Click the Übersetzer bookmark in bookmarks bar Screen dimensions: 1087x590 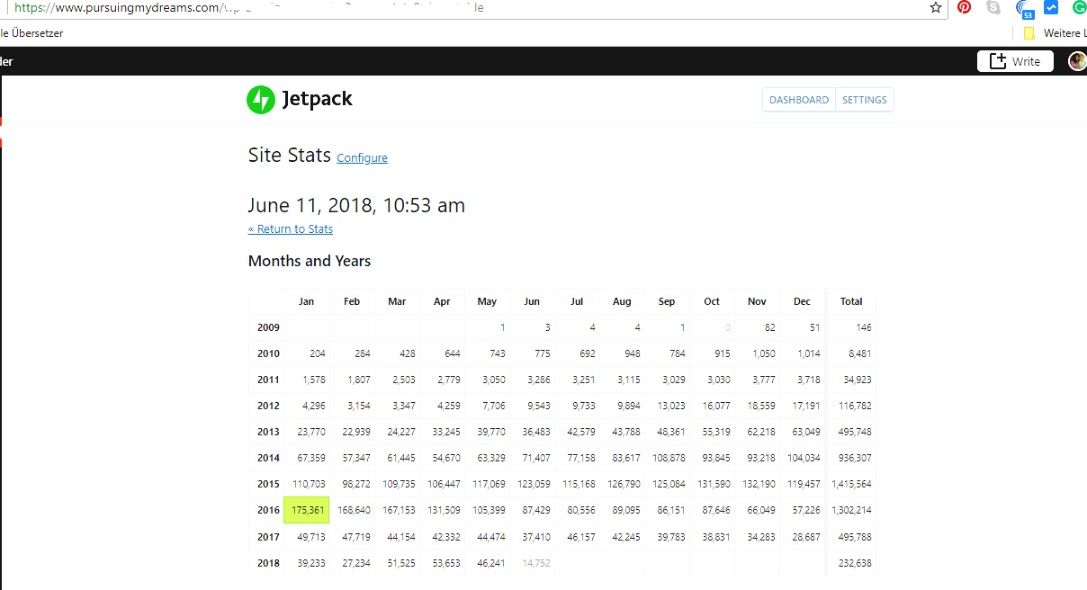tap(32, 33)
